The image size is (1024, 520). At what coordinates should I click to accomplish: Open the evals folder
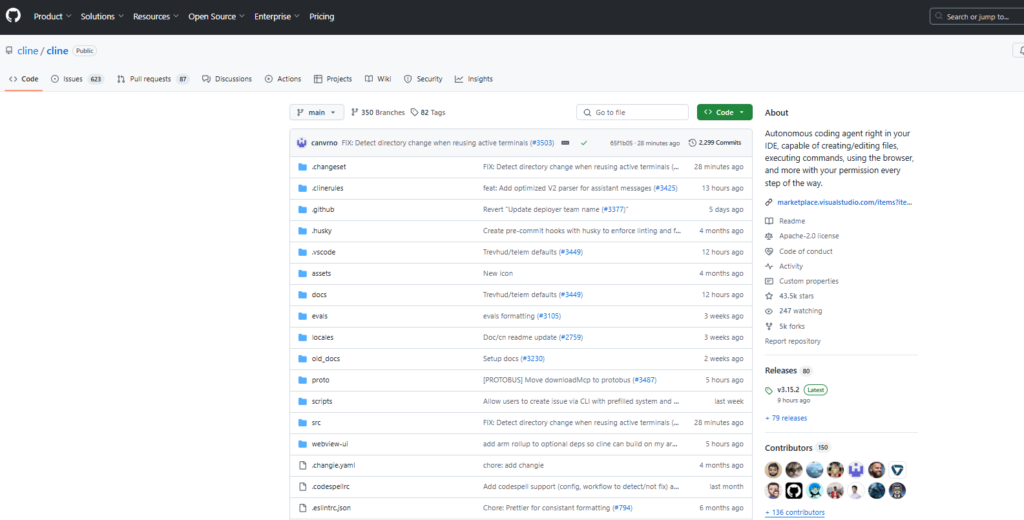click(x=319, y=316)
